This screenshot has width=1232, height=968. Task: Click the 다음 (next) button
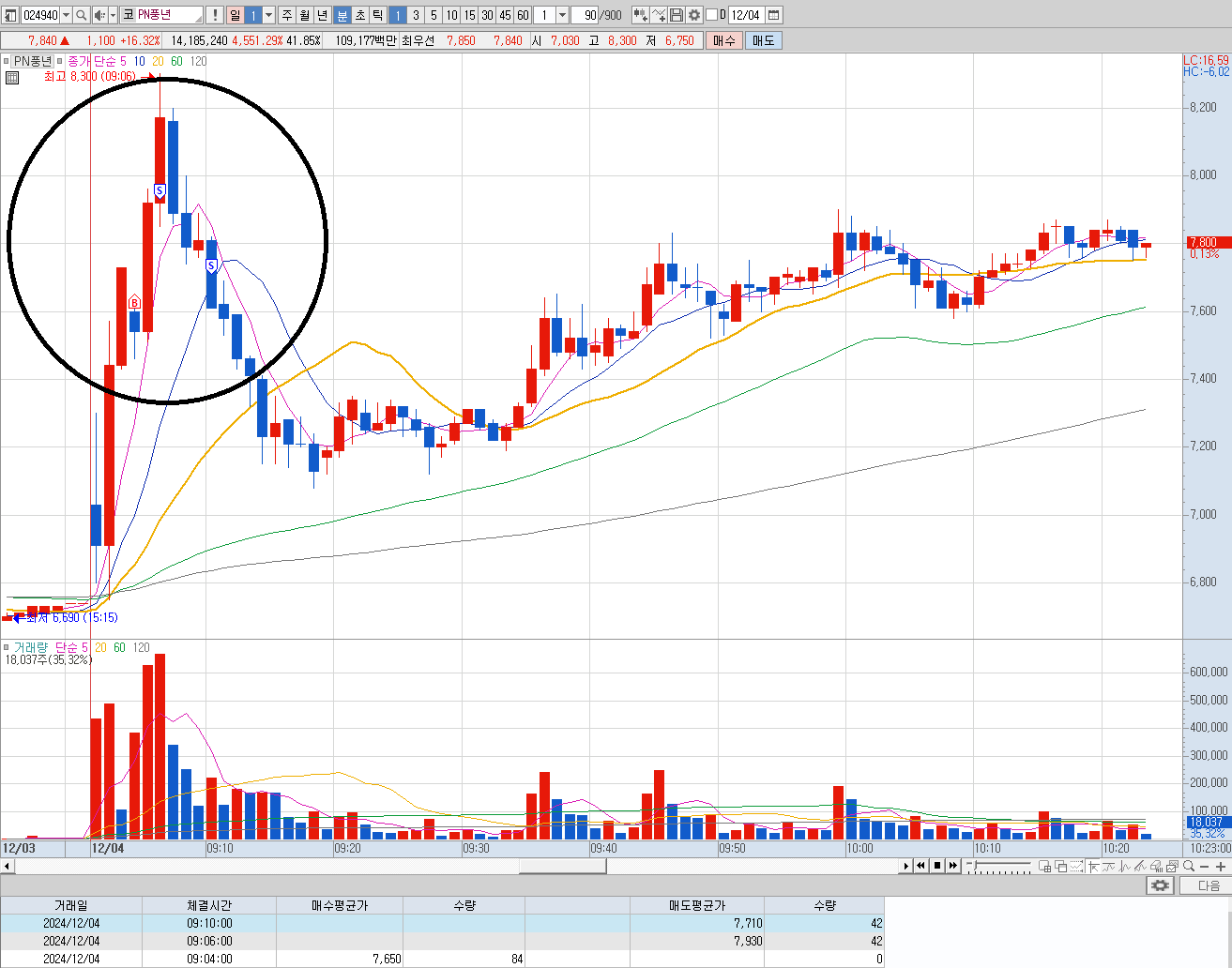tap(1209, 885)
